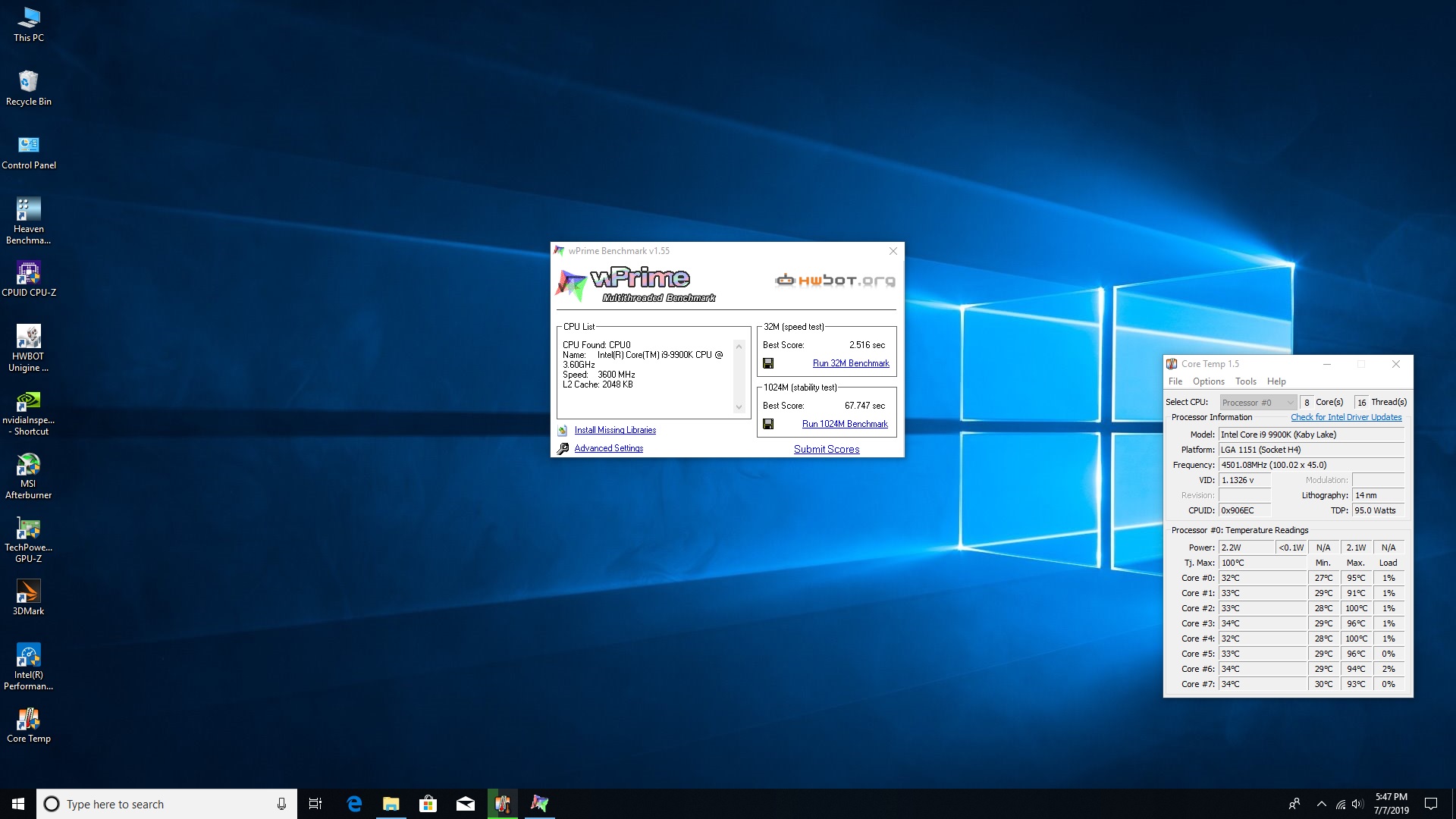This screenshot has width=1456, height=819.
Task: Launch Microsoft Edge from taskbar
Action: coord(354,804)
